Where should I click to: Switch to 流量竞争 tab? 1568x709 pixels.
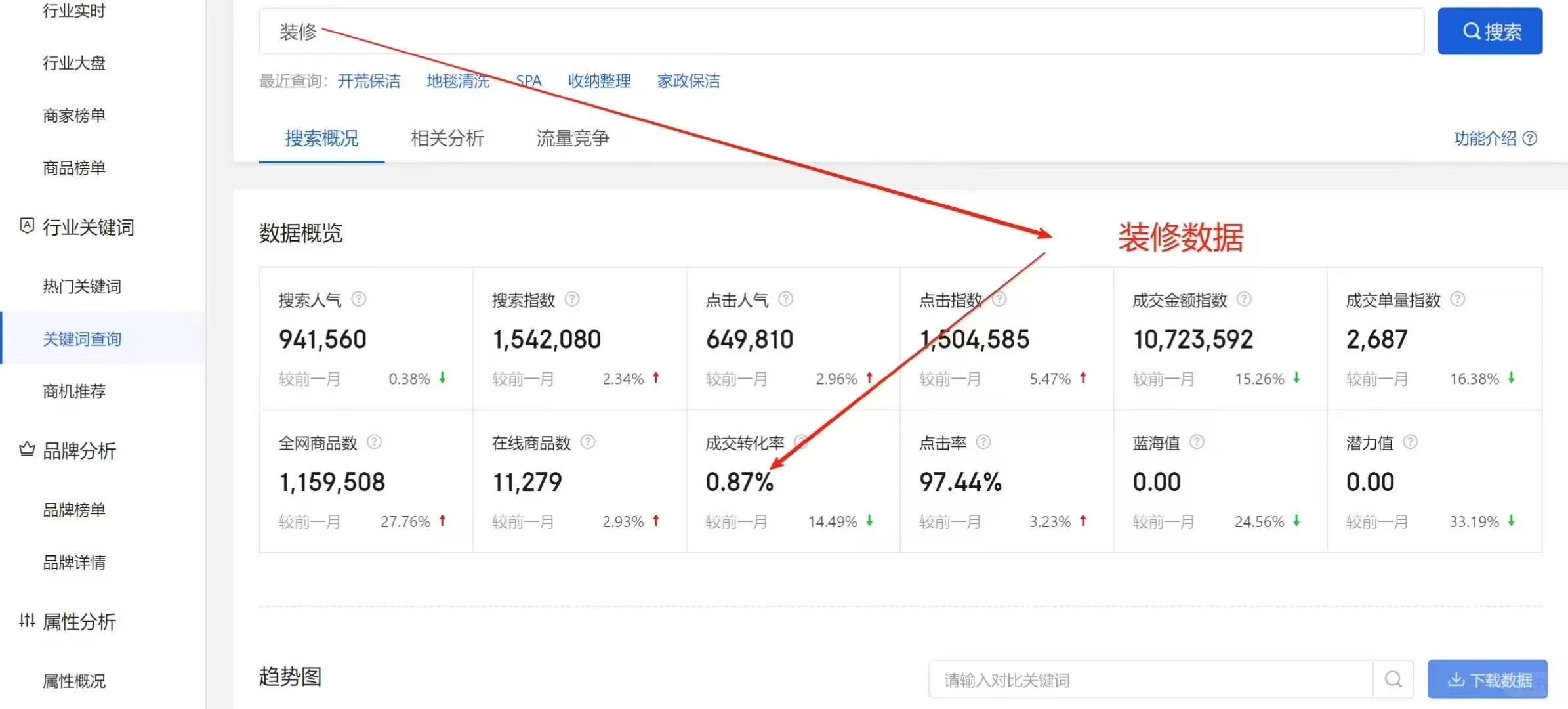click(572, 139)
